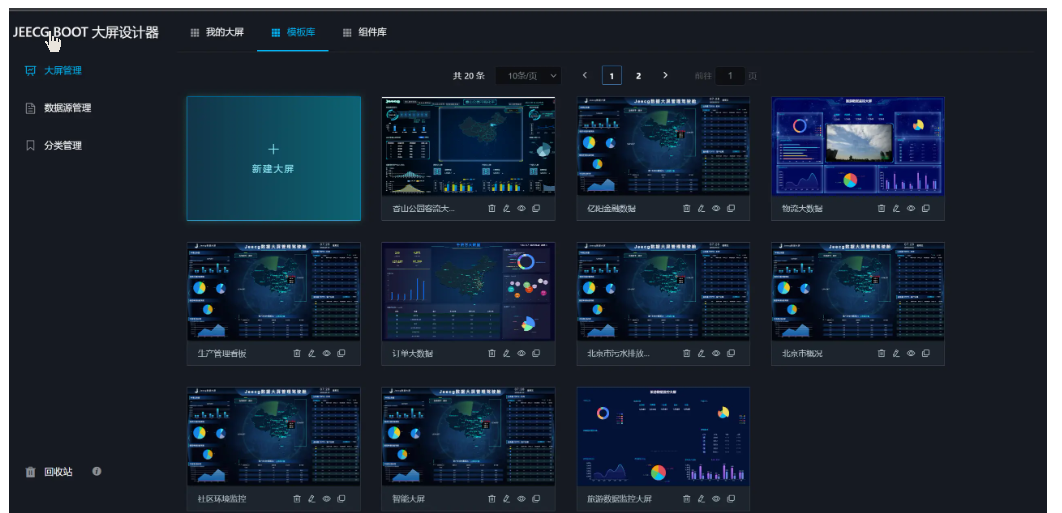Image resolution: width=1062 pixels, height=513 pixels.
Task: Preview the 香山公园客流大... template
Action: pyautogui.click(x=522, y=209)
